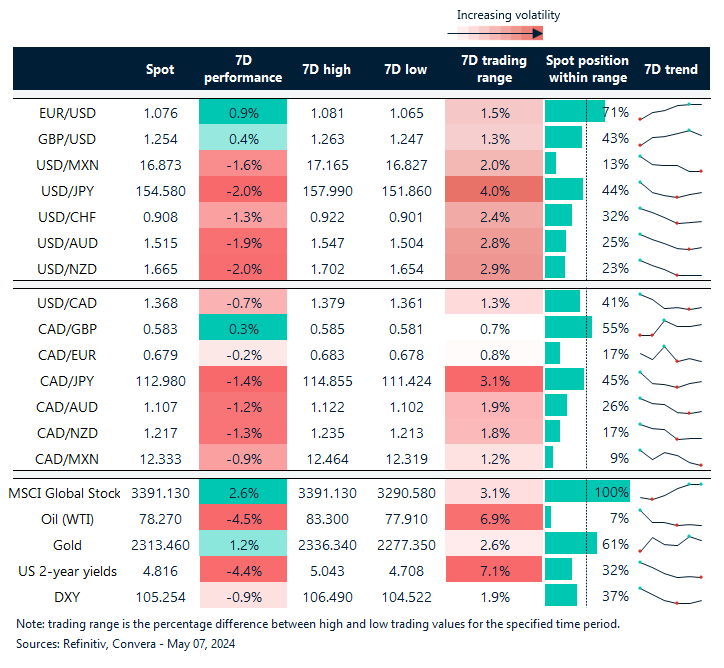Click the CAD/MXN 9% position bar
Viewport: 724px width, 668px height.
coord(549,457)
